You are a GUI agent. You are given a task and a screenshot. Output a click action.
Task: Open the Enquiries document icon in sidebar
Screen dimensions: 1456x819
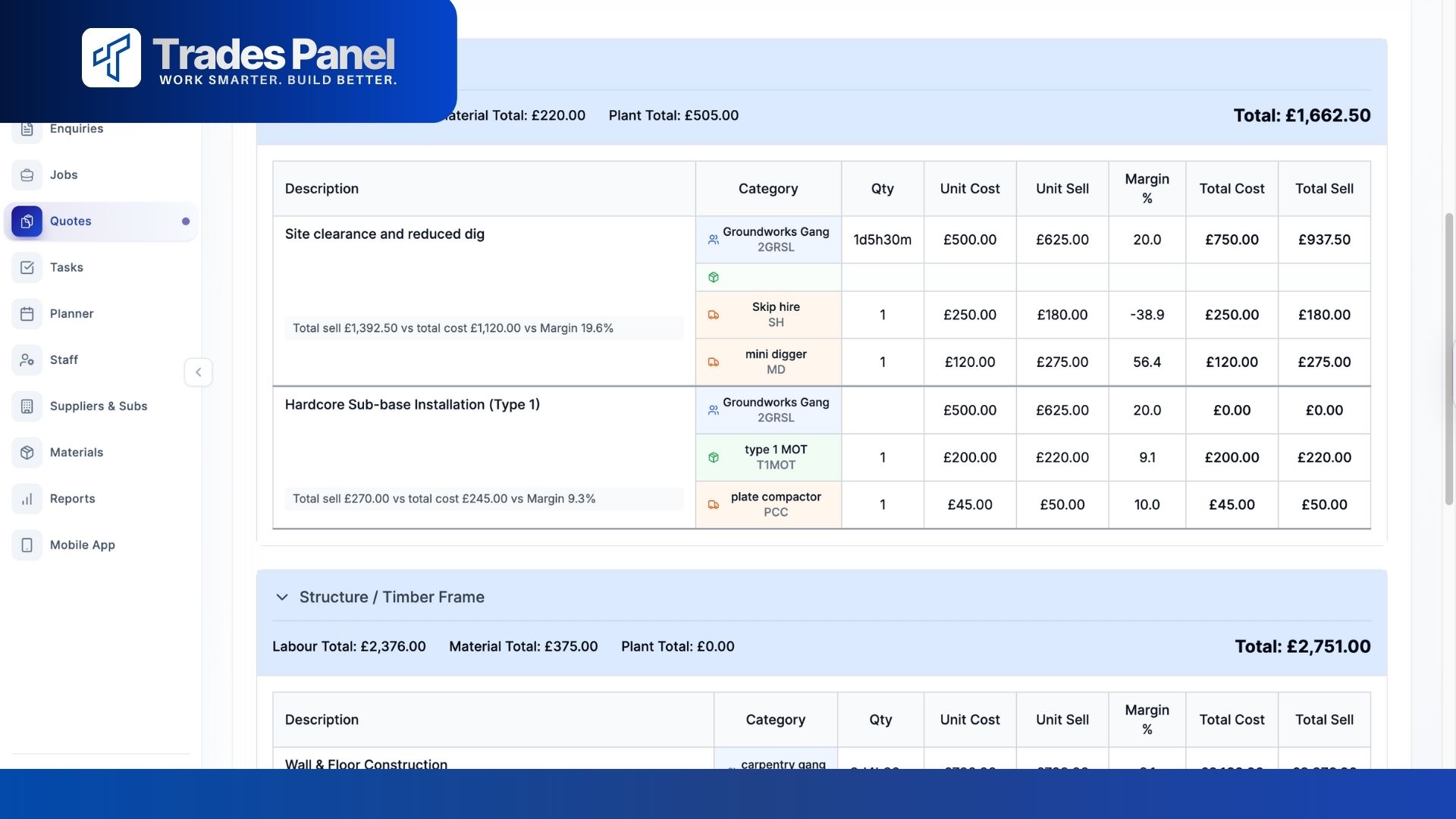(x=27, y=128)
